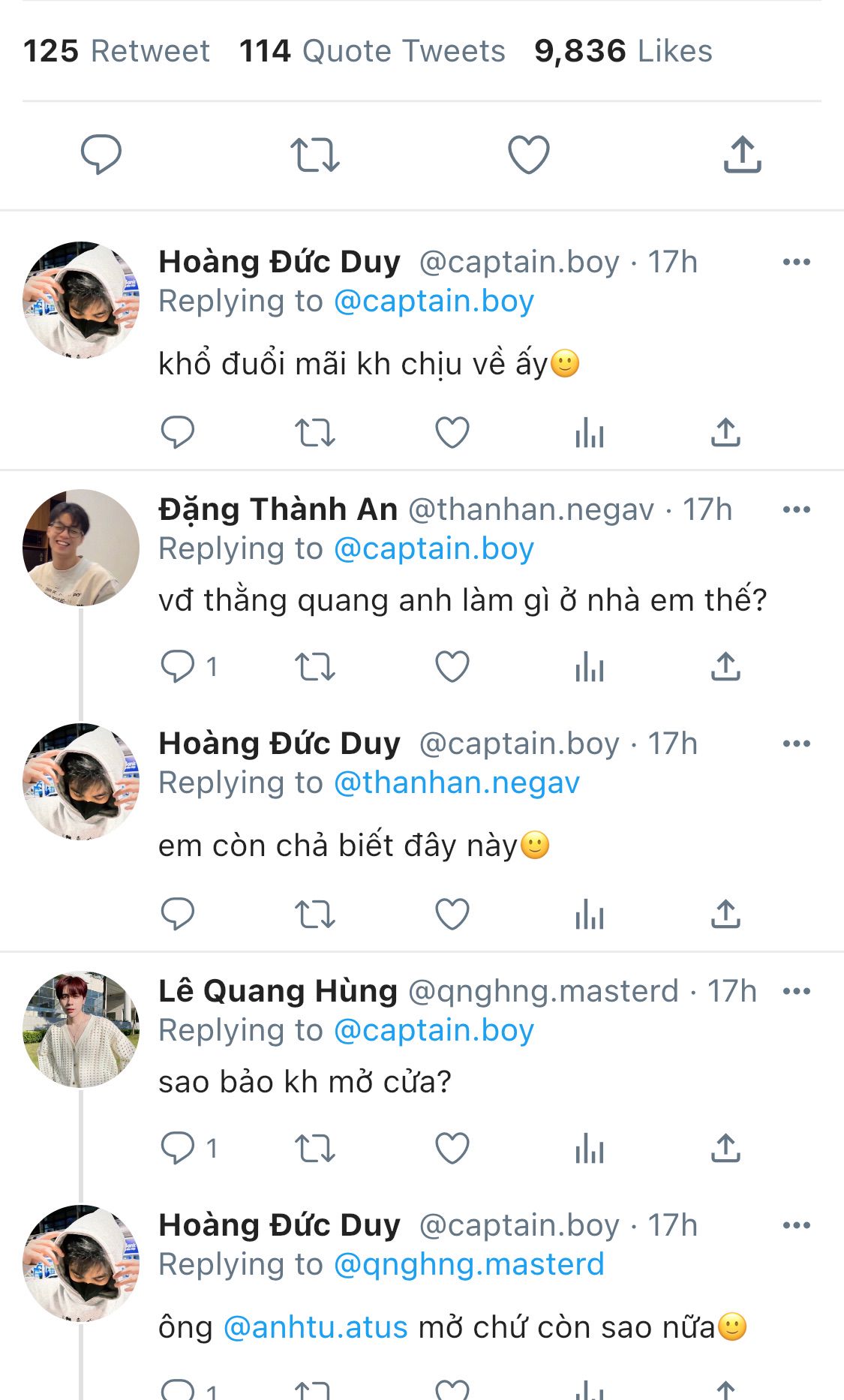View analytics for "khổ đuổi mãi" tweet
This screenshot has height=1400, width=844.
(x=590, y=433)
